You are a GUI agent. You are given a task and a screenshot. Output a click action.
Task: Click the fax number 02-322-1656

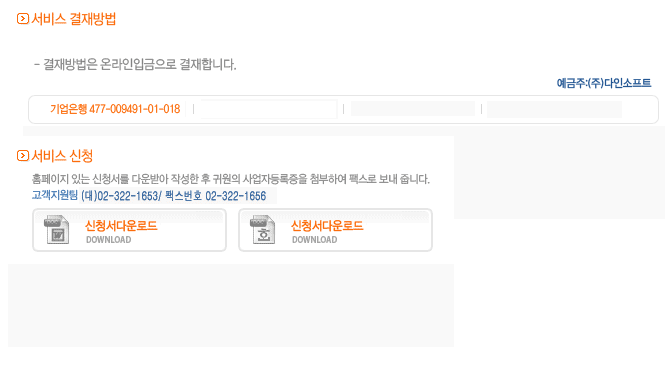236,196
